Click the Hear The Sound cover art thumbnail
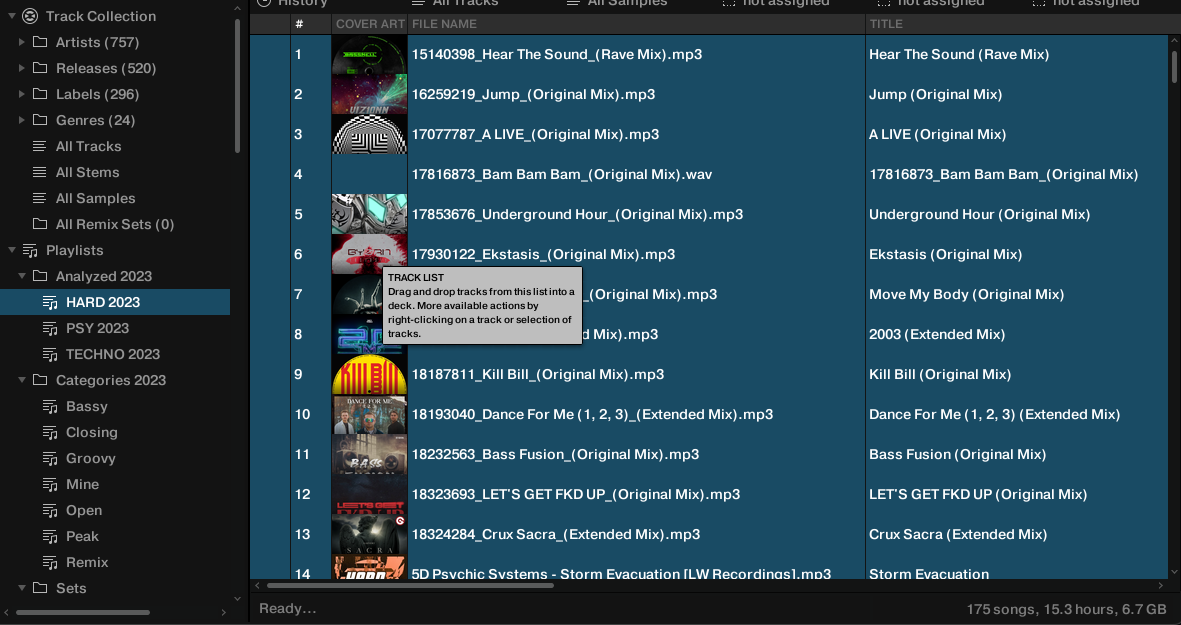 [369, 55]
